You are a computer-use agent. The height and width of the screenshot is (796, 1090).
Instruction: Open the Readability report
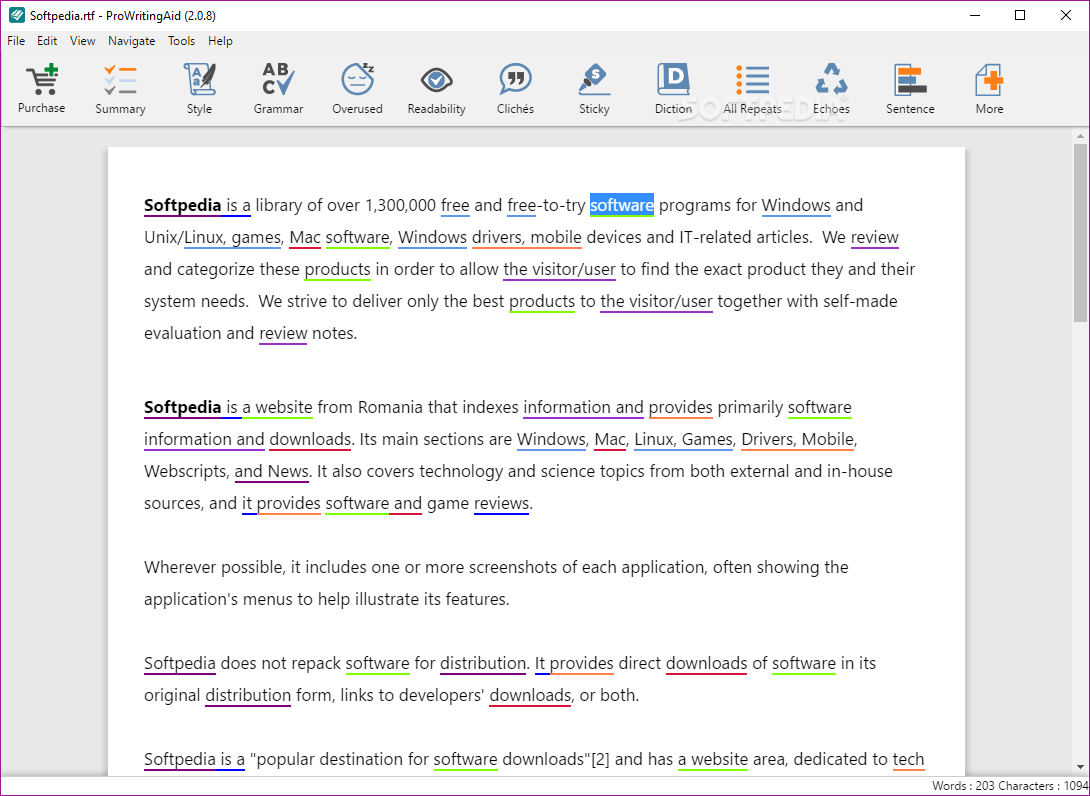click(437, 88)
